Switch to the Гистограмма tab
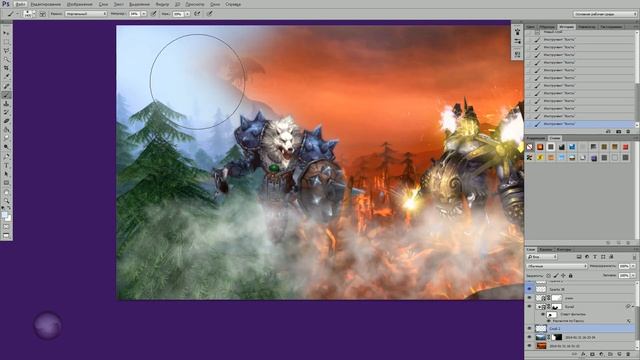Viewport: 640px width, 360px height. pos(611,27)
